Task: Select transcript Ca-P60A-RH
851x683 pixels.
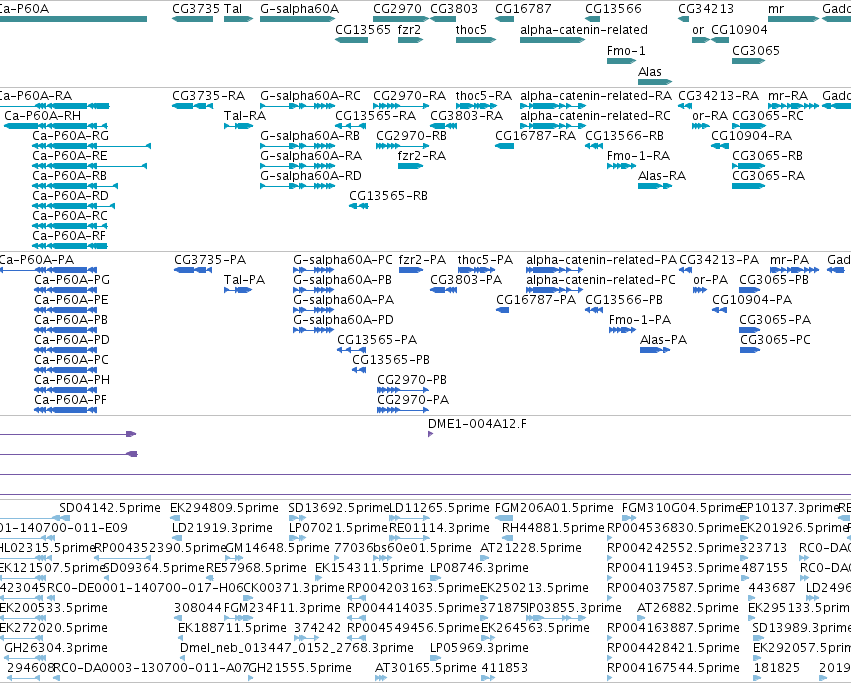Action: point(42,116)
